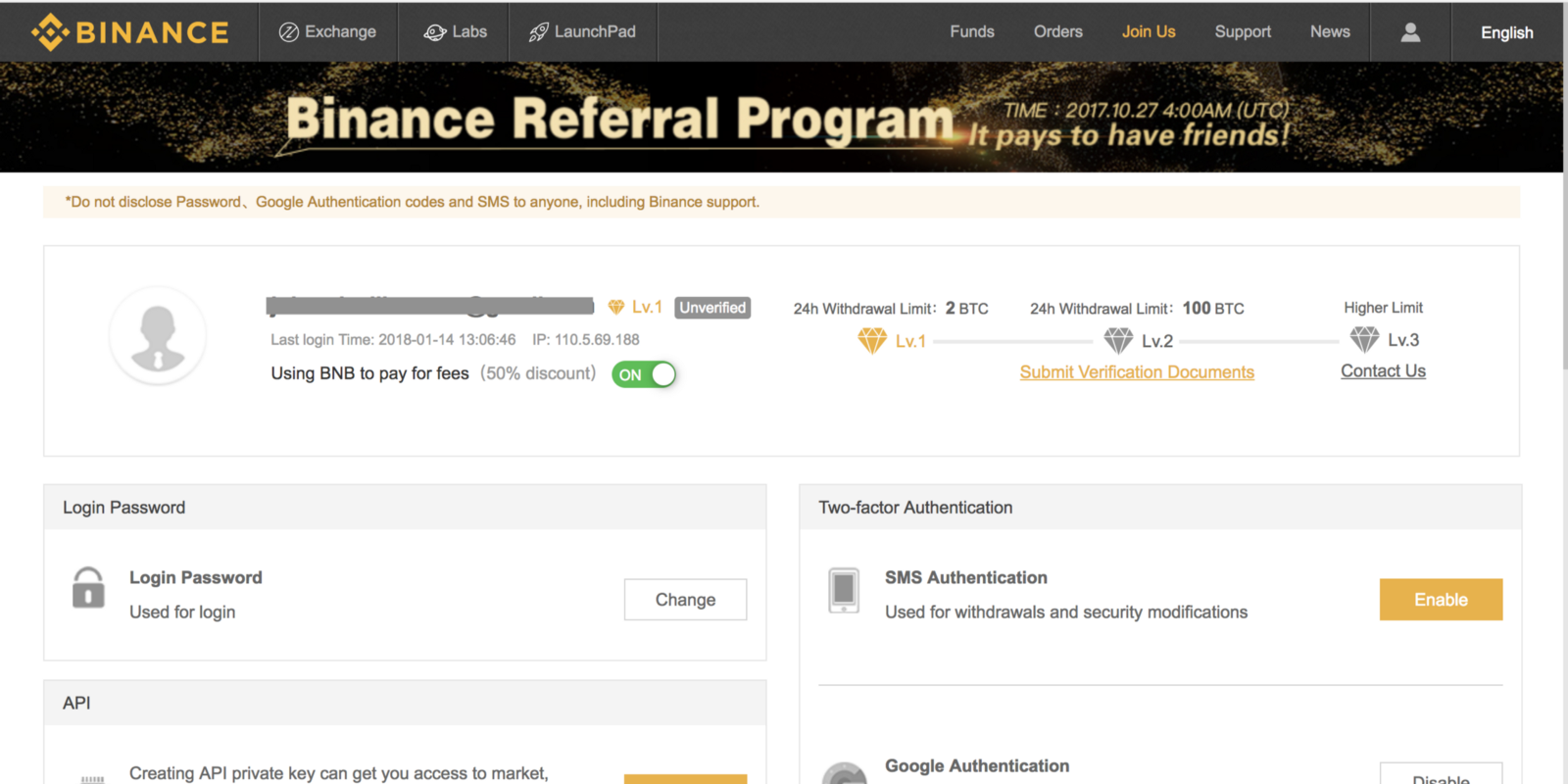Viewport: 1568px width, 784px height.
Task: Click the 24h Withdrawal Limit 2 BTC text
Action: (x=891, y=309)
